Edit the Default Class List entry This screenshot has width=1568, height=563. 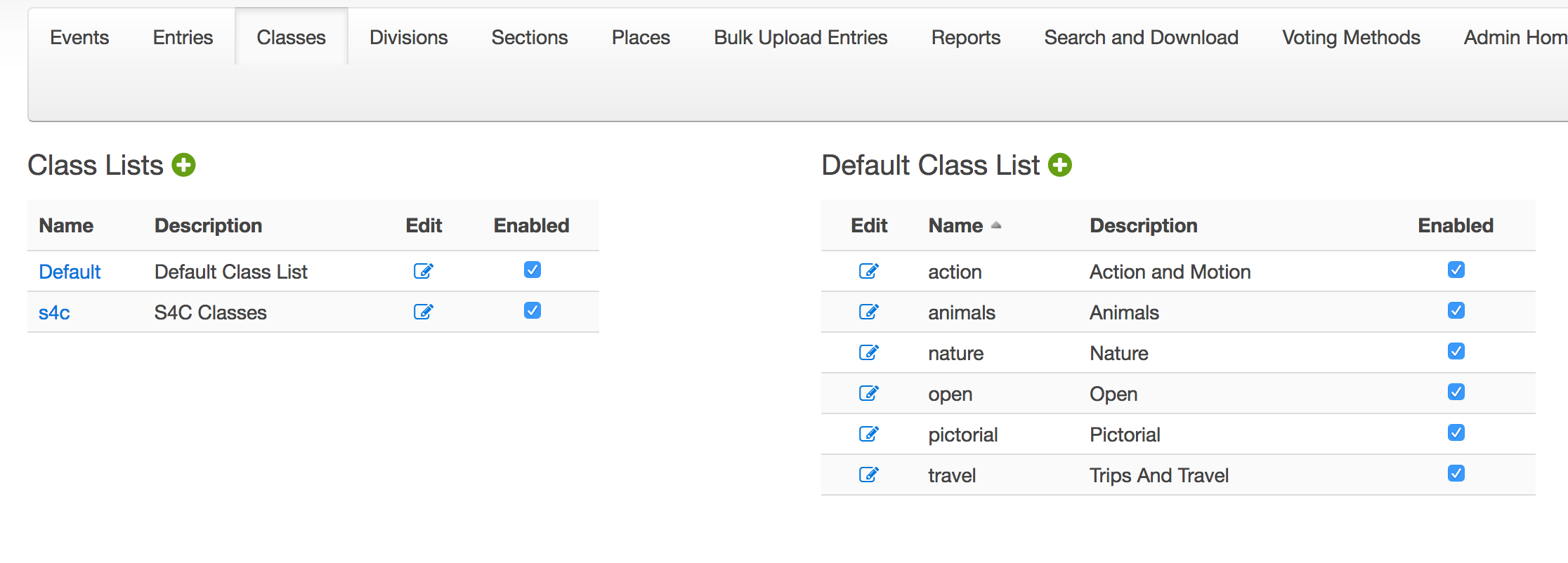point(424,271)
